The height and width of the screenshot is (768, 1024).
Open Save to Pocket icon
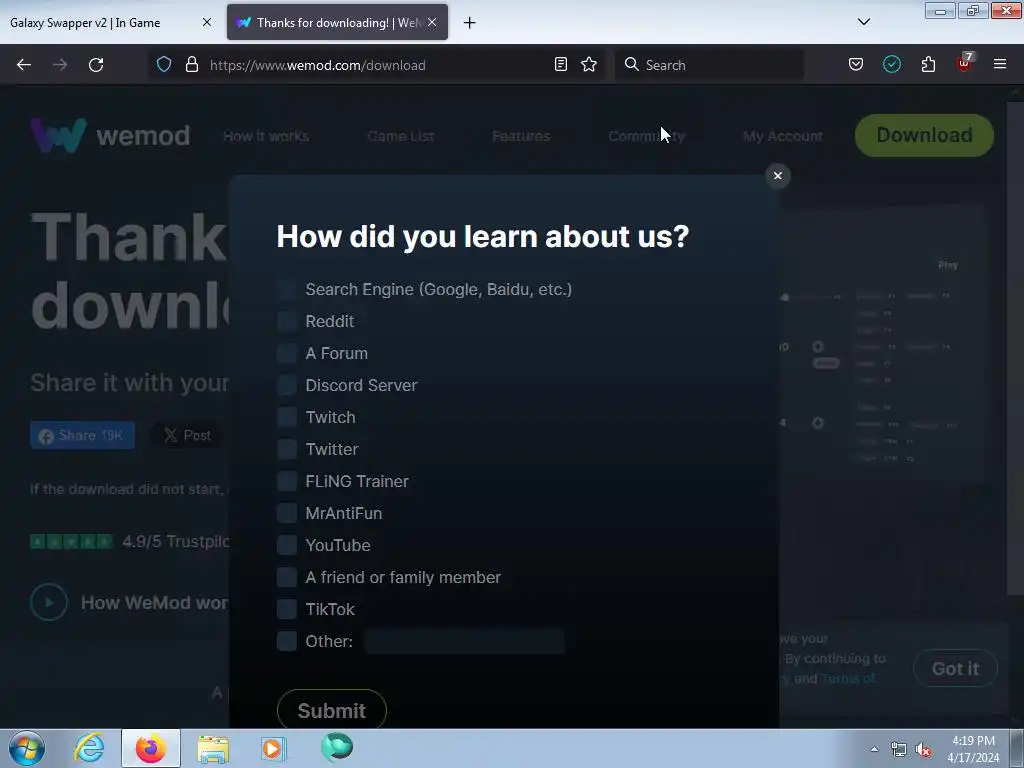click(x=856, y=65)
